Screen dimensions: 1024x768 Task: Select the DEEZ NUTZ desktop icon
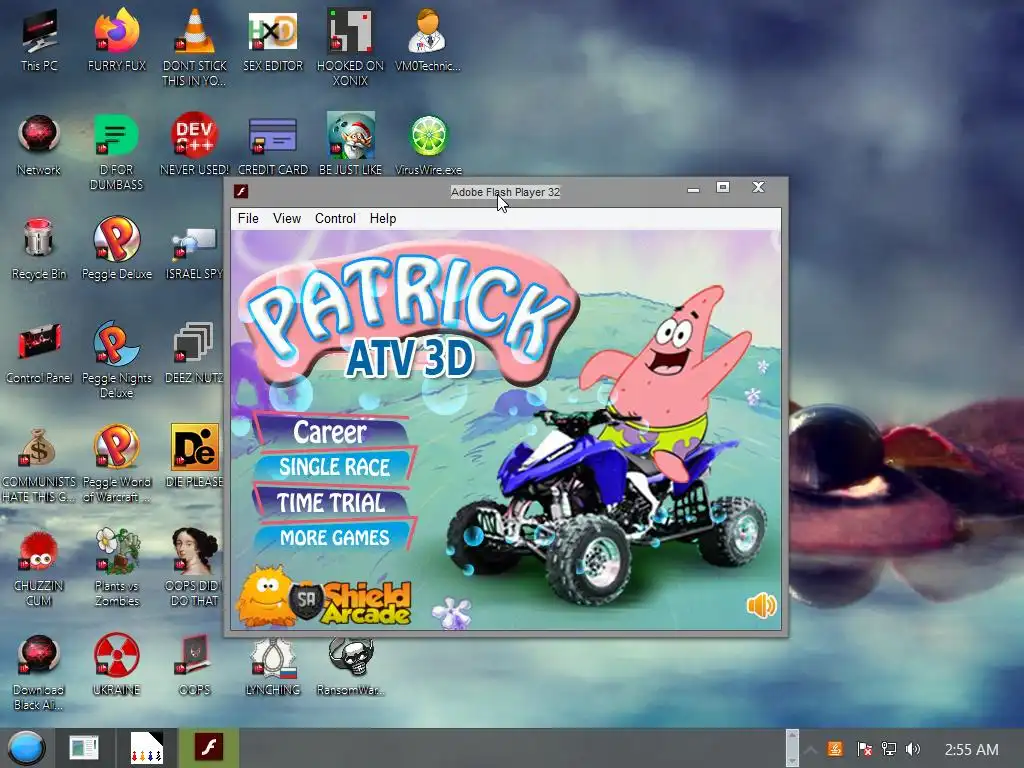pyautogui.click(x=194, y=353)
